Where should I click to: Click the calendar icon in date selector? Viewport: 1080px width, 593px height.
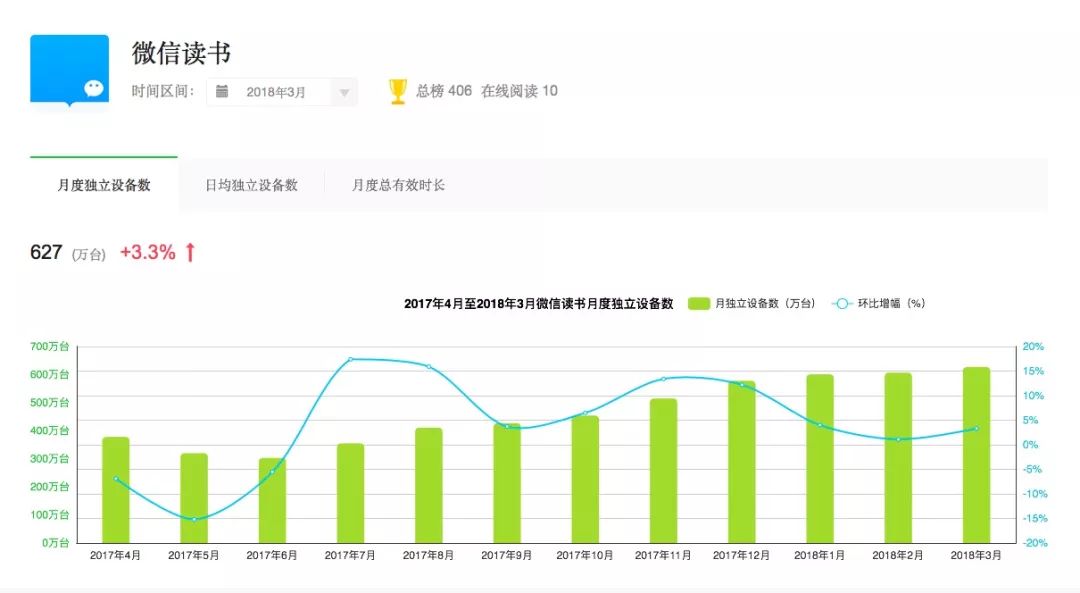click(222, 92)
